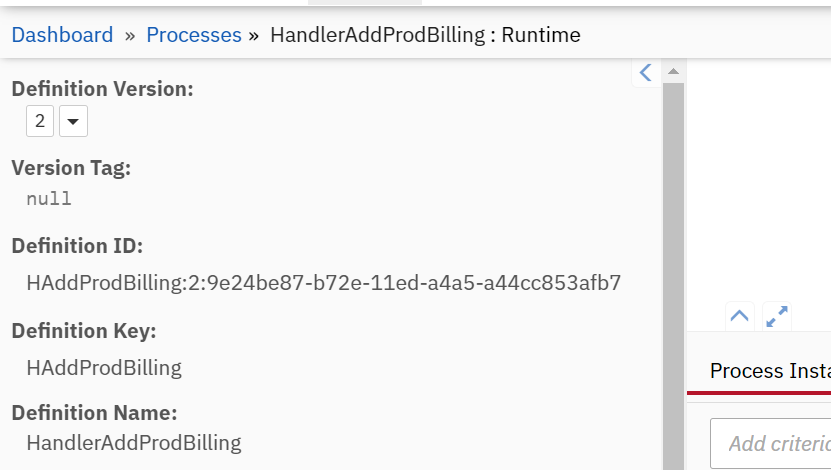Click the Version Tag label

(x=71, y=168)
